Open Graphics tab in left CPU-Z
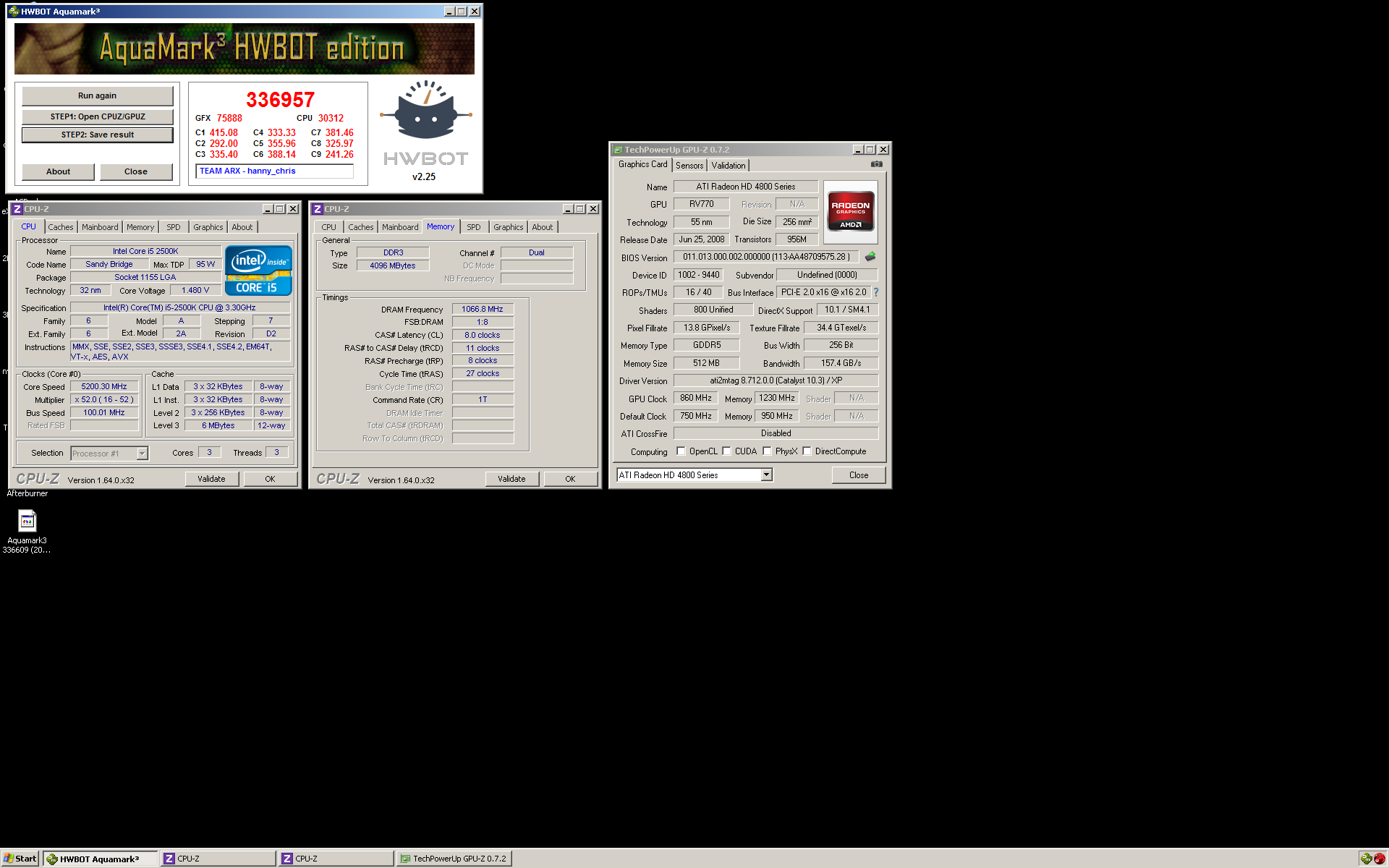The width and height of the screenshot is (1389, 868). 208,227
